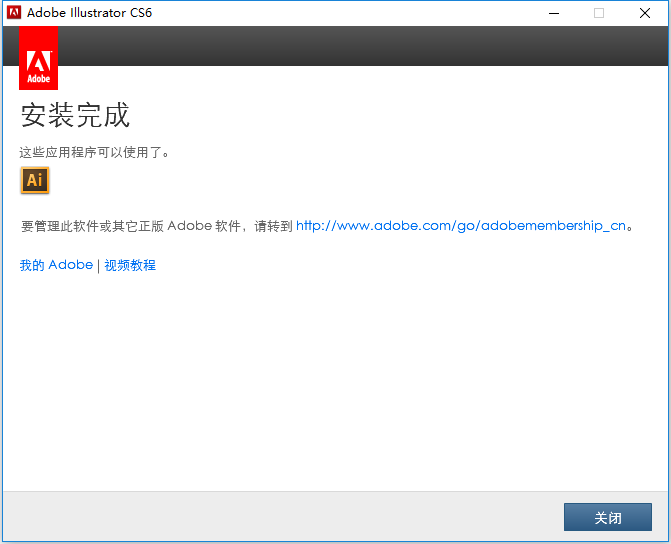
Task: Click the title bar Adobe icon
Action: (x=14, y=13)
